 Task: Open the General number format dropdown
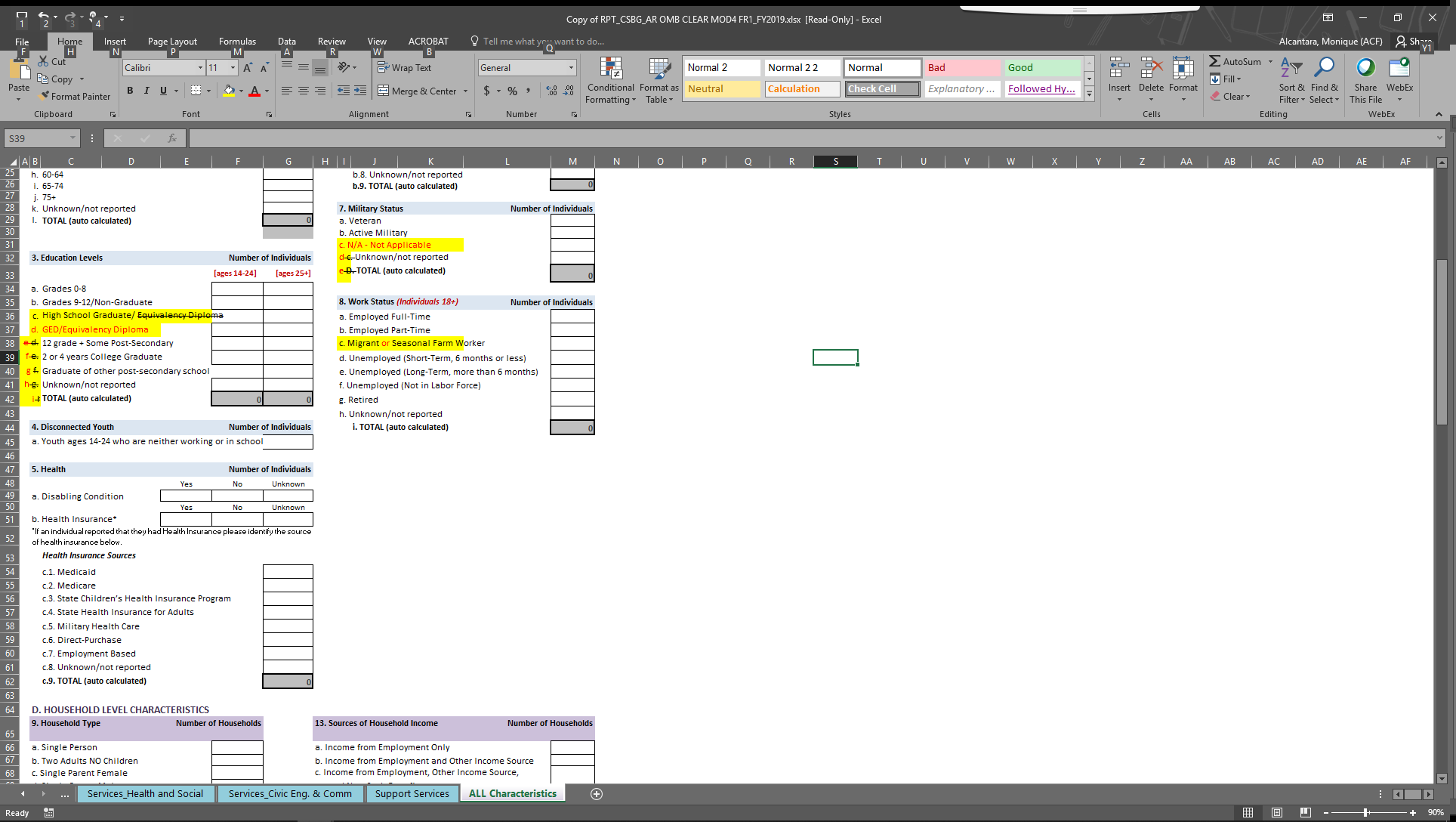[571, 68]
